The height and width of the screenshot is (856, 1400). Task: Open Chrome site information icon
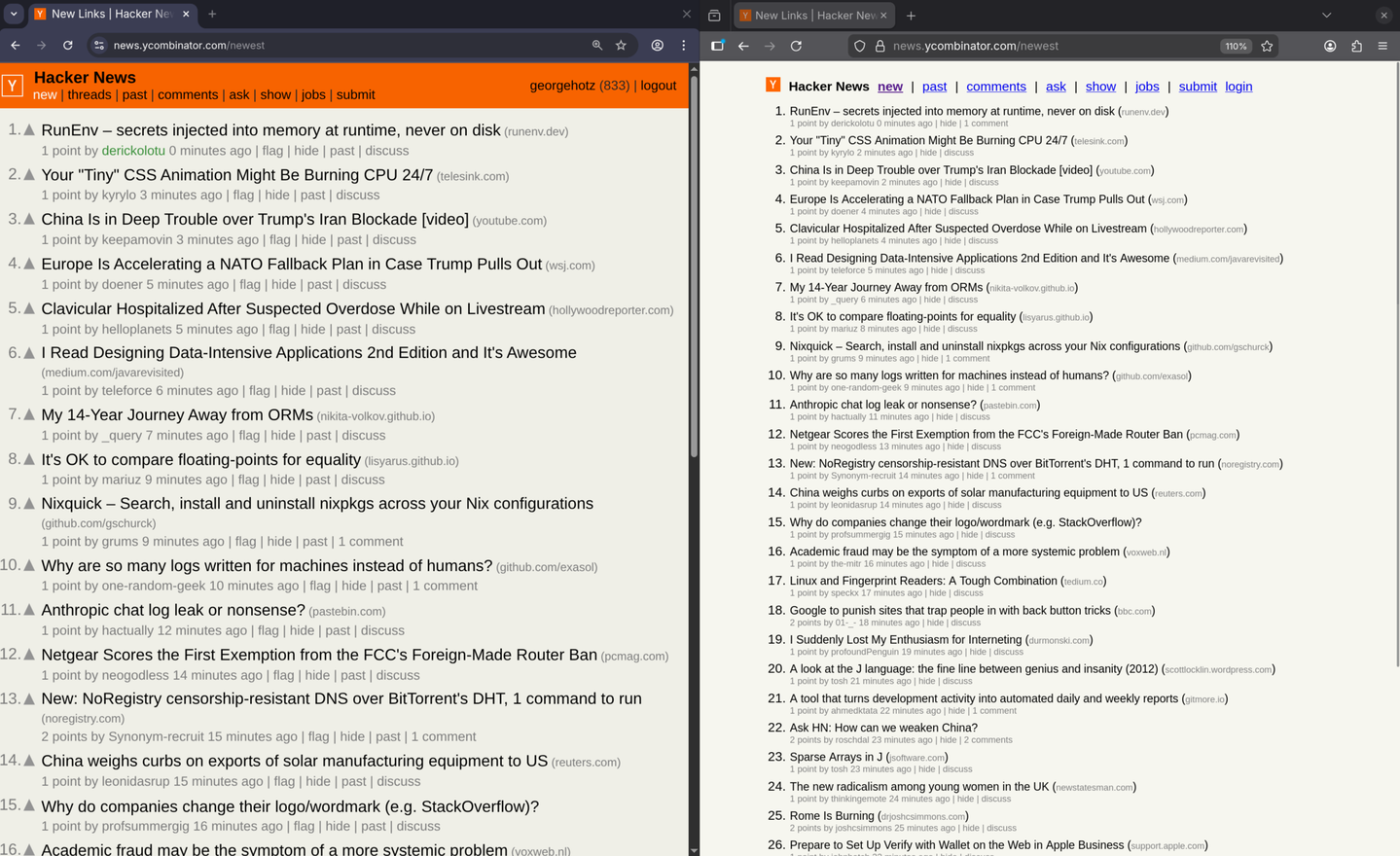click(98, 45)
